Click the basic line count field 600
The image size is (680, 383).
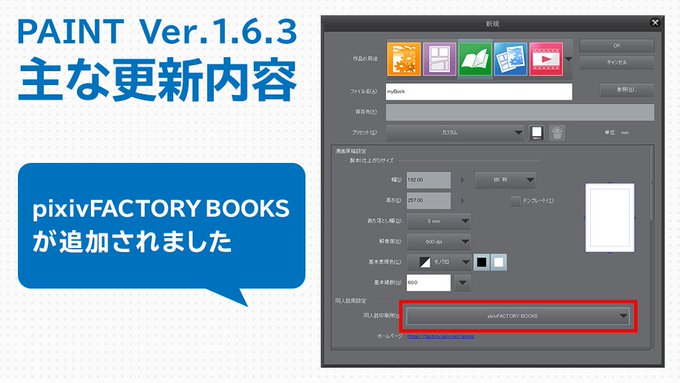[x=428, y=282]
